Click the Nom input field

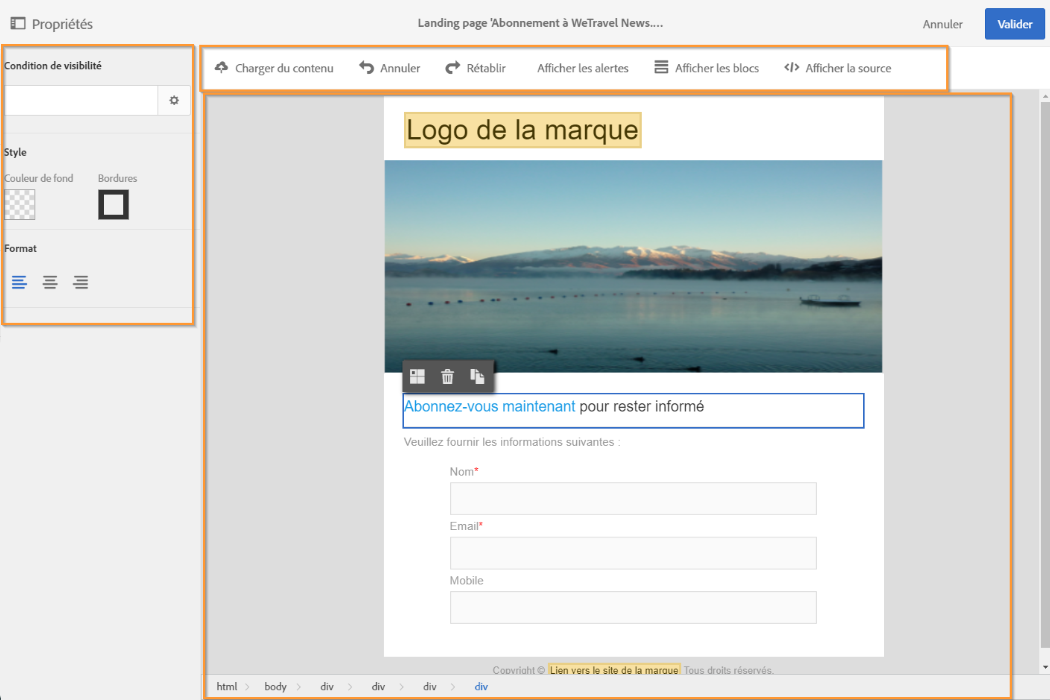(x=633, y=498)
